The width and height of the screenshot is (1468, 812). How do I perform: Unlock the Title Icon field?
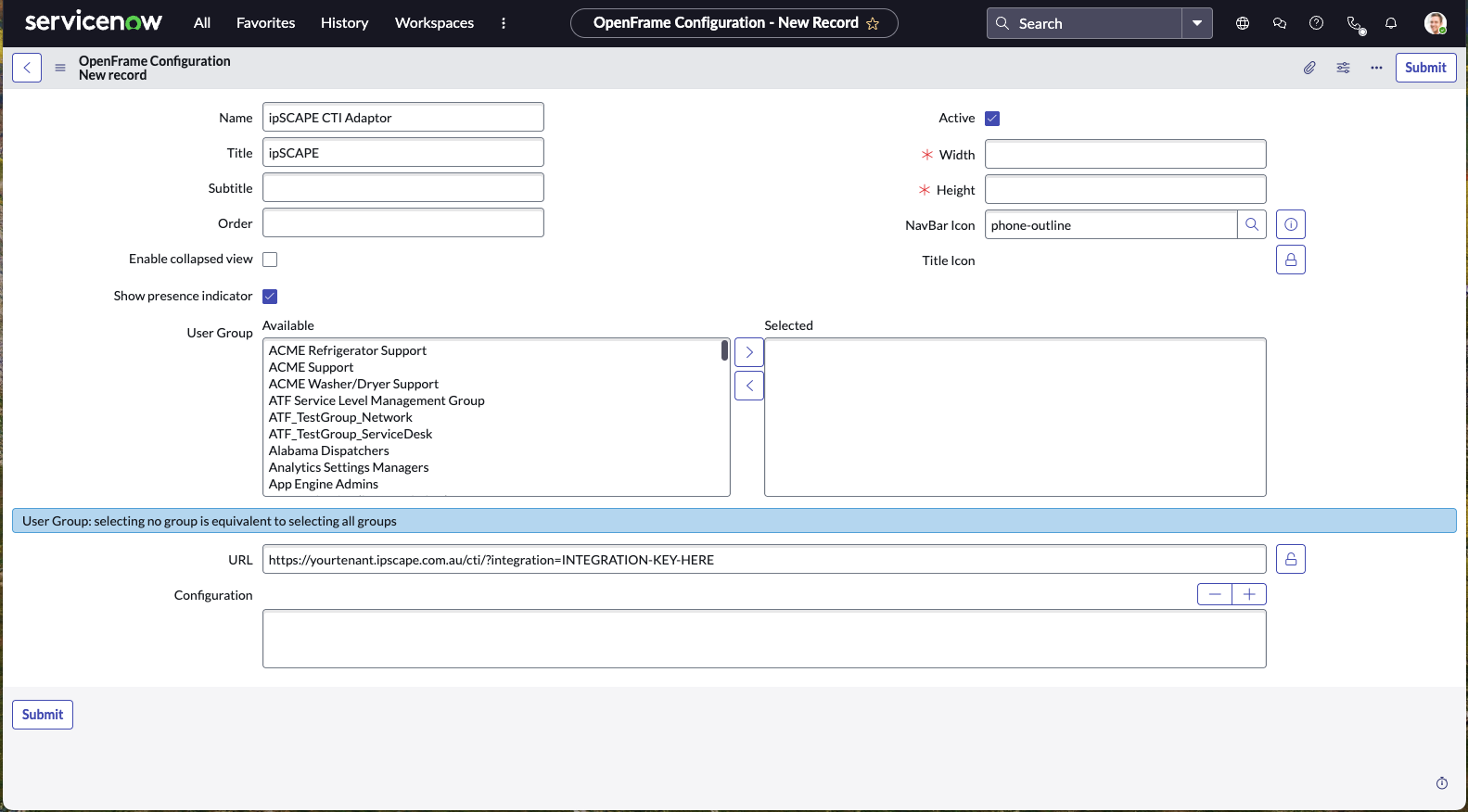[x=1291, y=260]
